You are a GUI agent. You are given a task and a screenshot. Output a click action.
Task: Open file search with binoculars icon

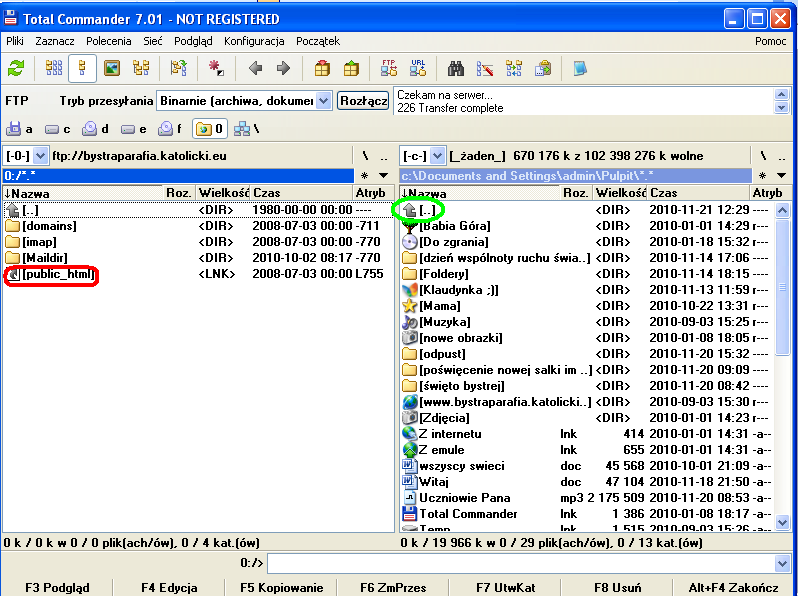(x=456, y=68)
